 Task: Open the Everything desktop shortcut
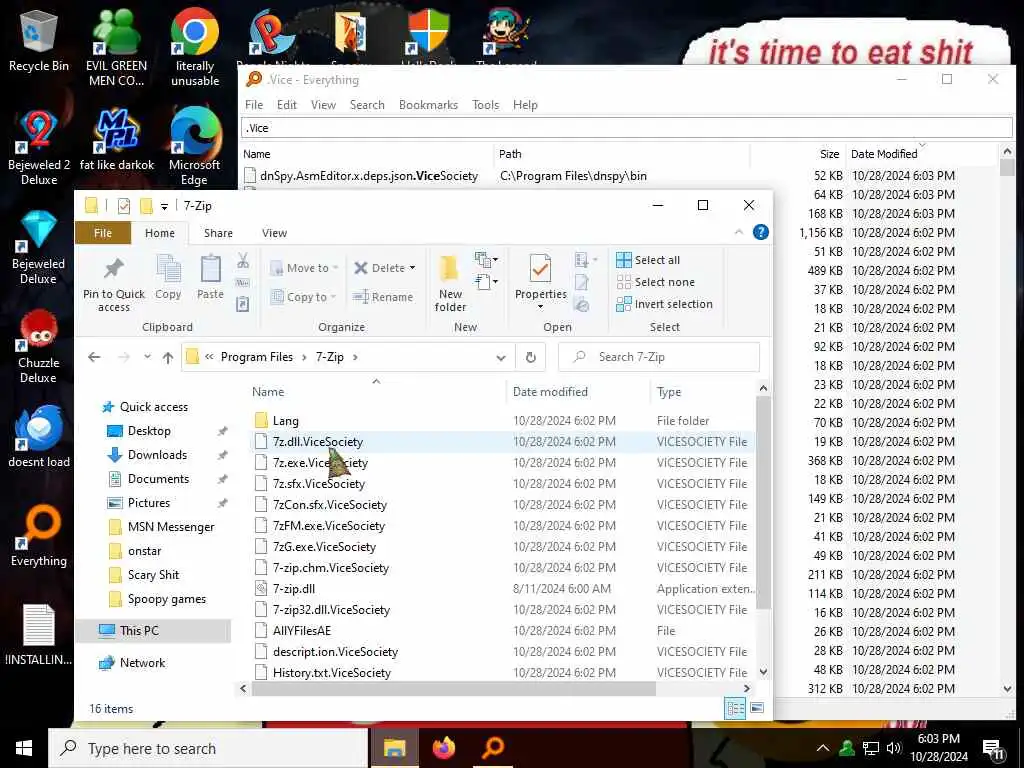39,536
